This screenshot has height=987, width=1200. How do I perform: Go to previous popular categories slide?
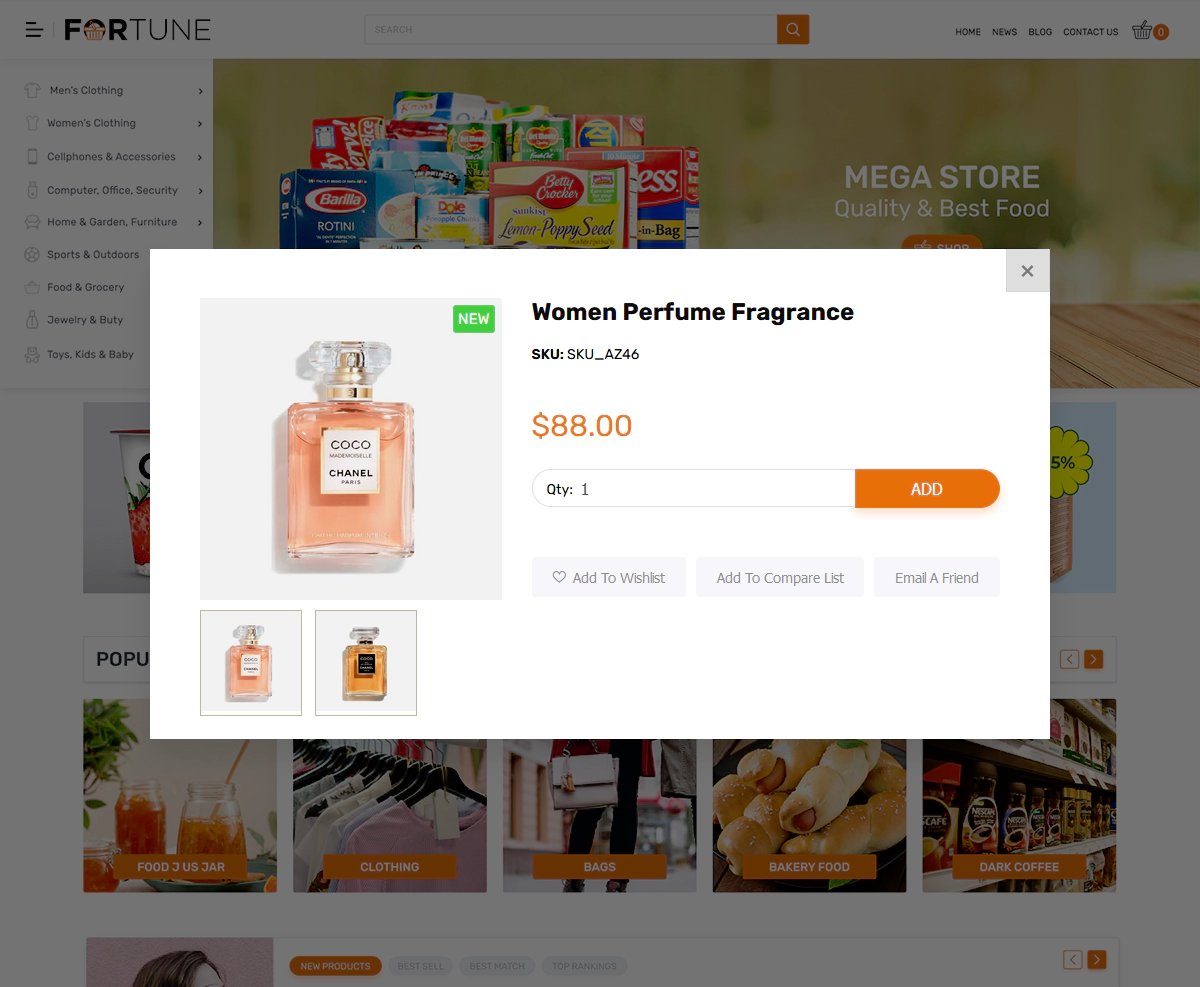(1070, 659)
